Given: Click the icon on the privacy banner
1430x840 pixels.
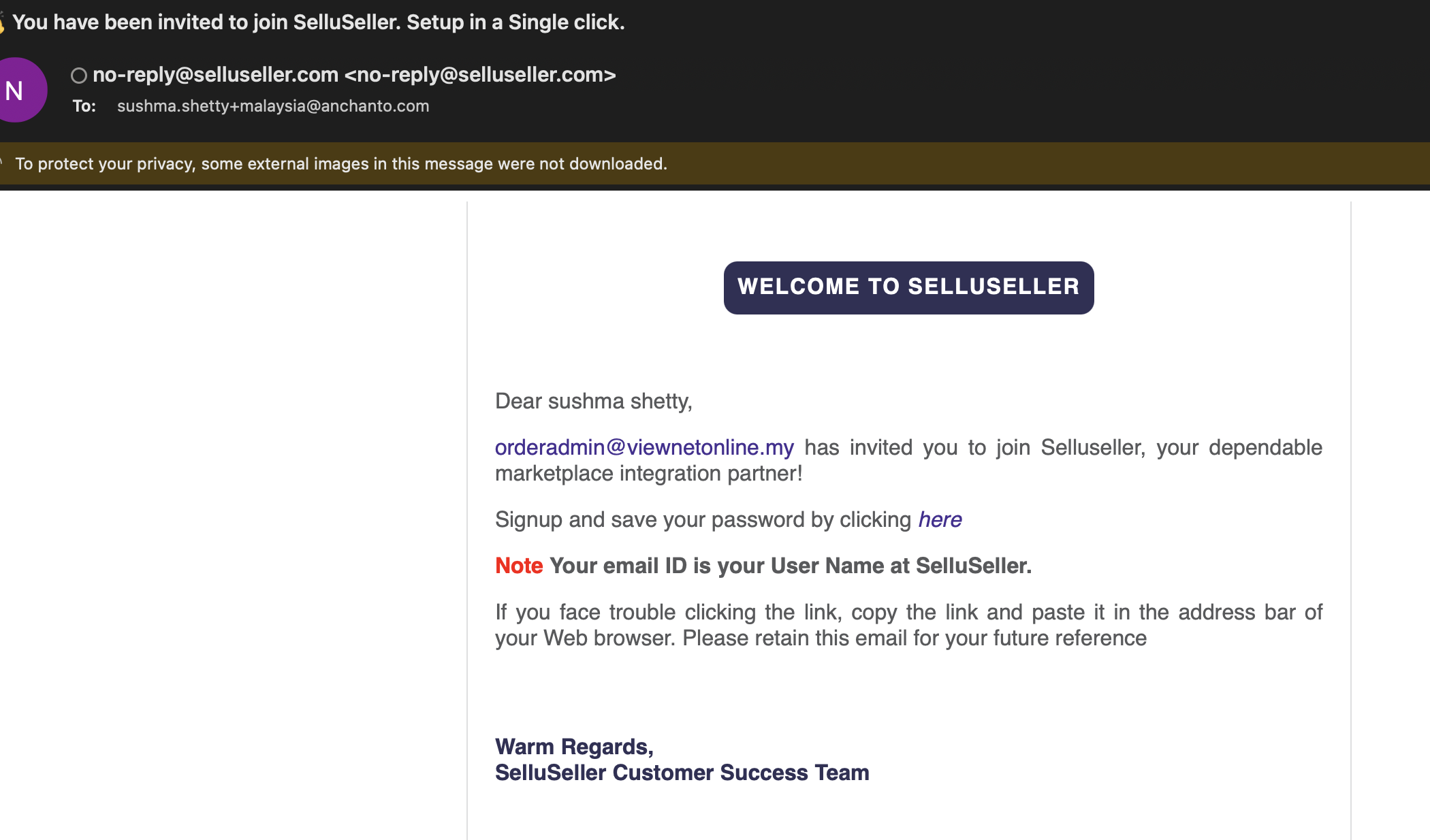Looking at the screenshot, I should (x=2, y=163).
